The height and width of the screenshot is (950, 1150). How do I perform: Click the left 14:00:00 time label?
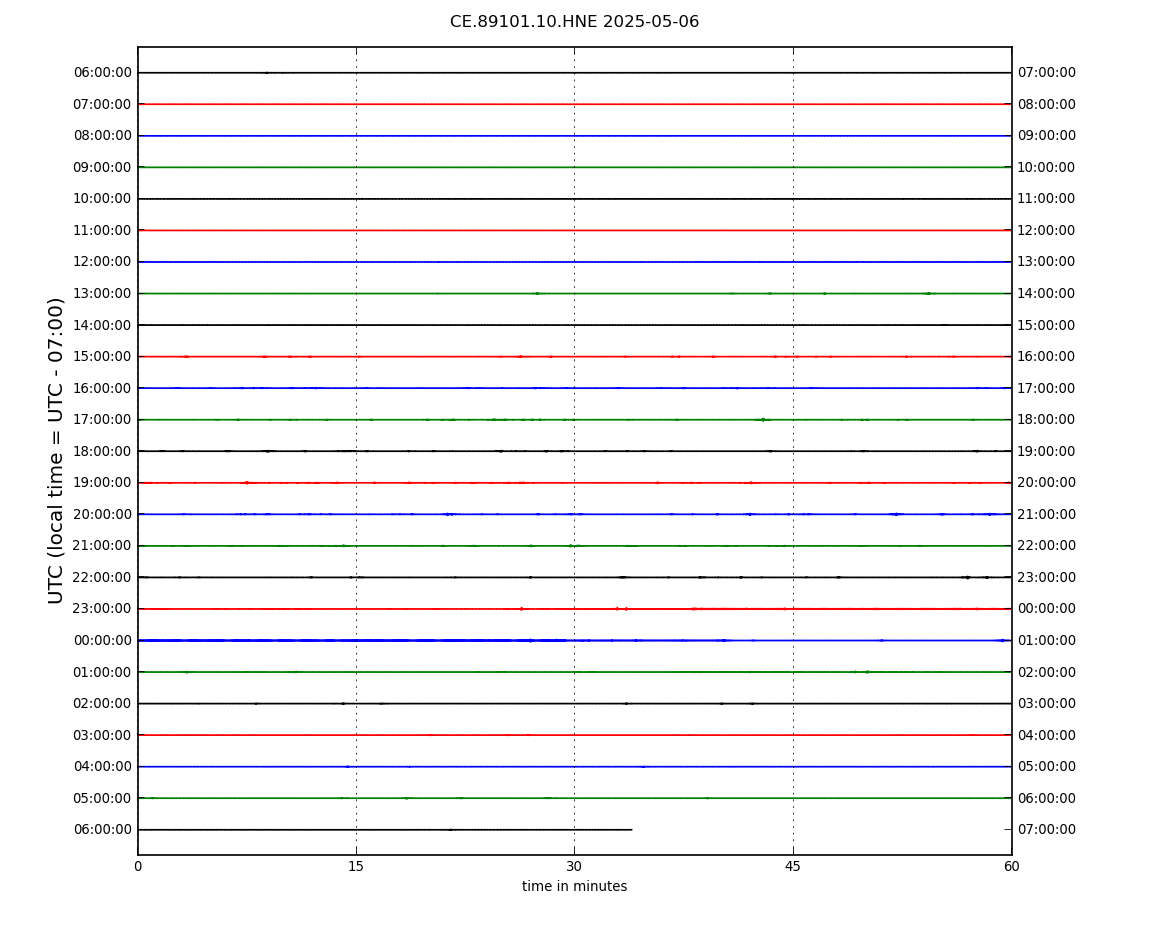click(102, 325)
